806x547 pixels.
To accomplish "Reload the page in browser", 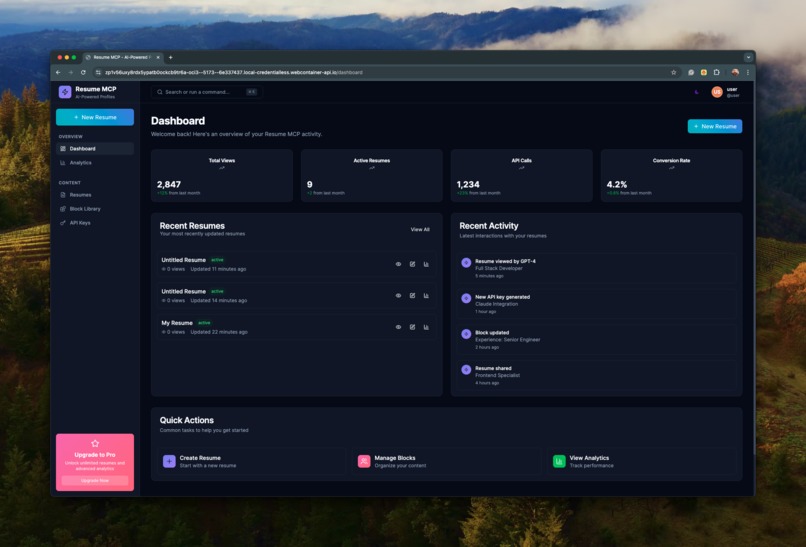I will tap(83, 72).
